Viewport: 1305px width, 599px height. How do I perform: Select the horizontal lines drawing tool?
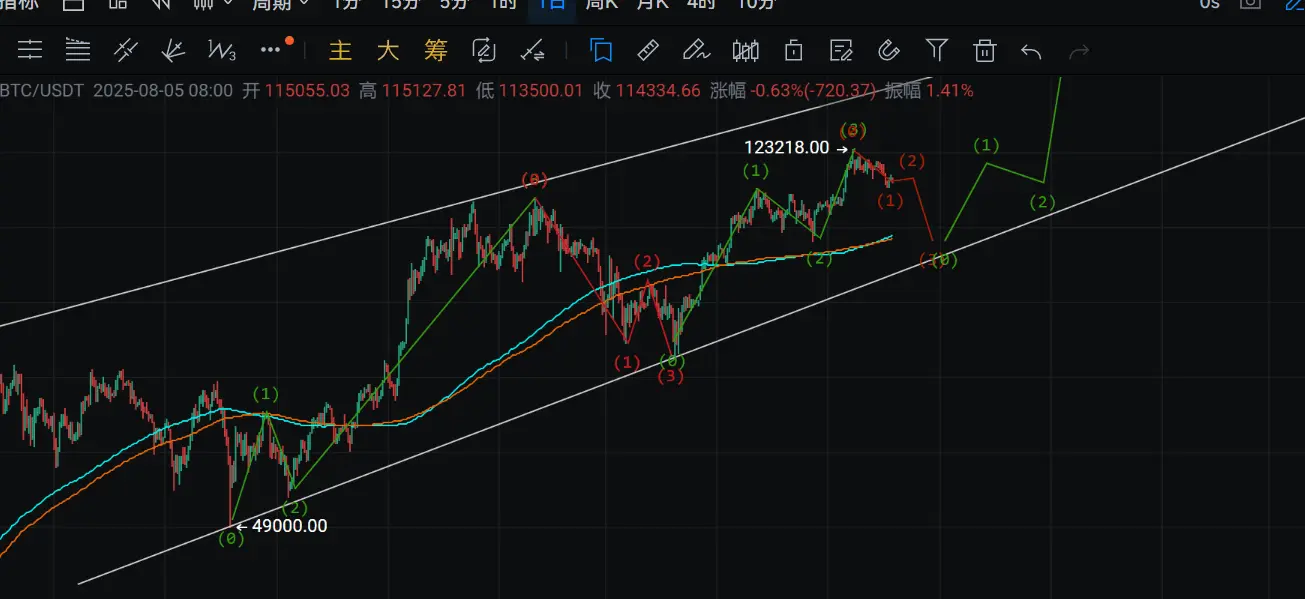point(30,49)
